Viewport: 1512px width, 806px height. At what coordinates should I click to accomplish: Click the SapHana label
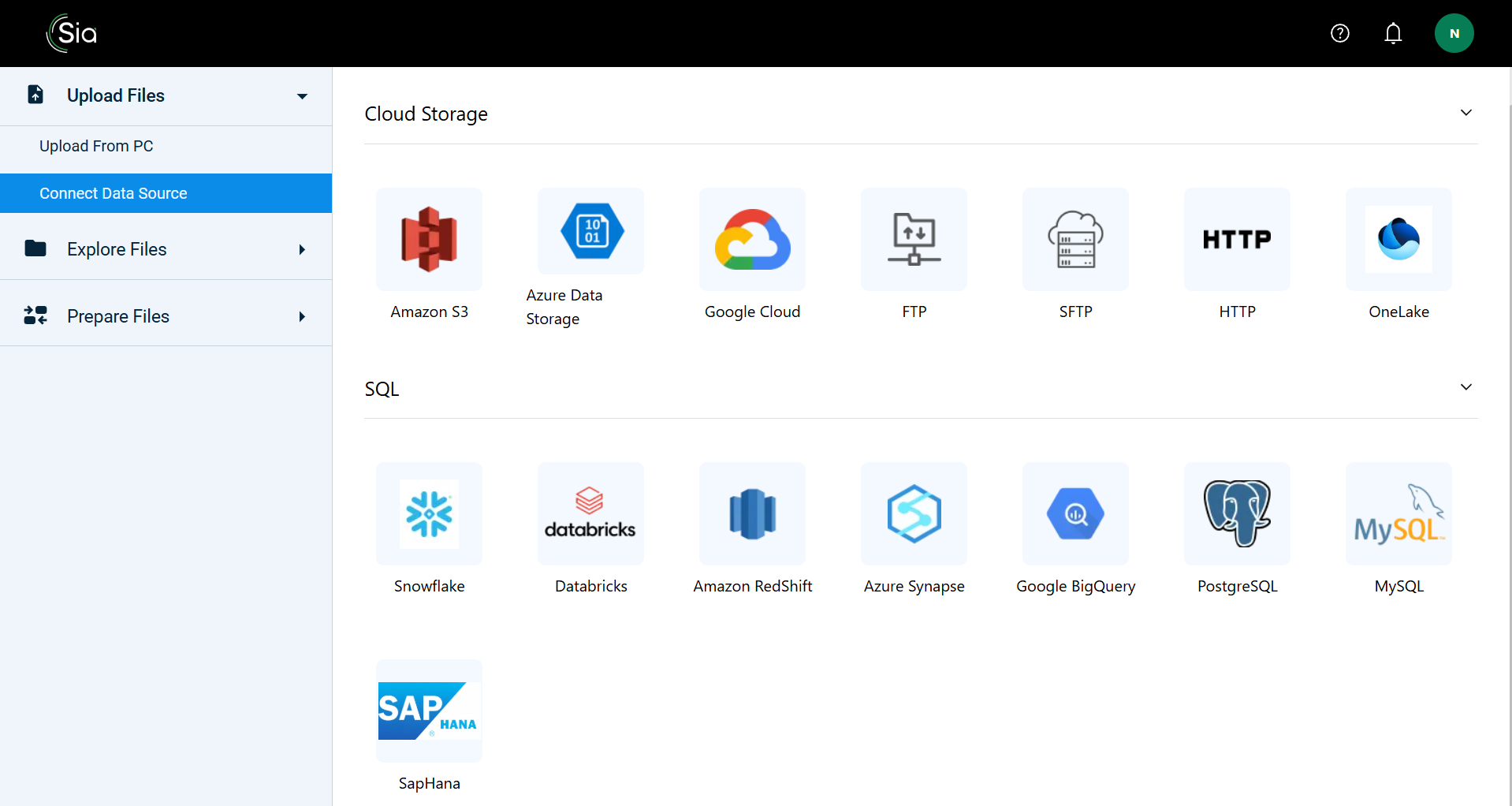pos(429,783)
